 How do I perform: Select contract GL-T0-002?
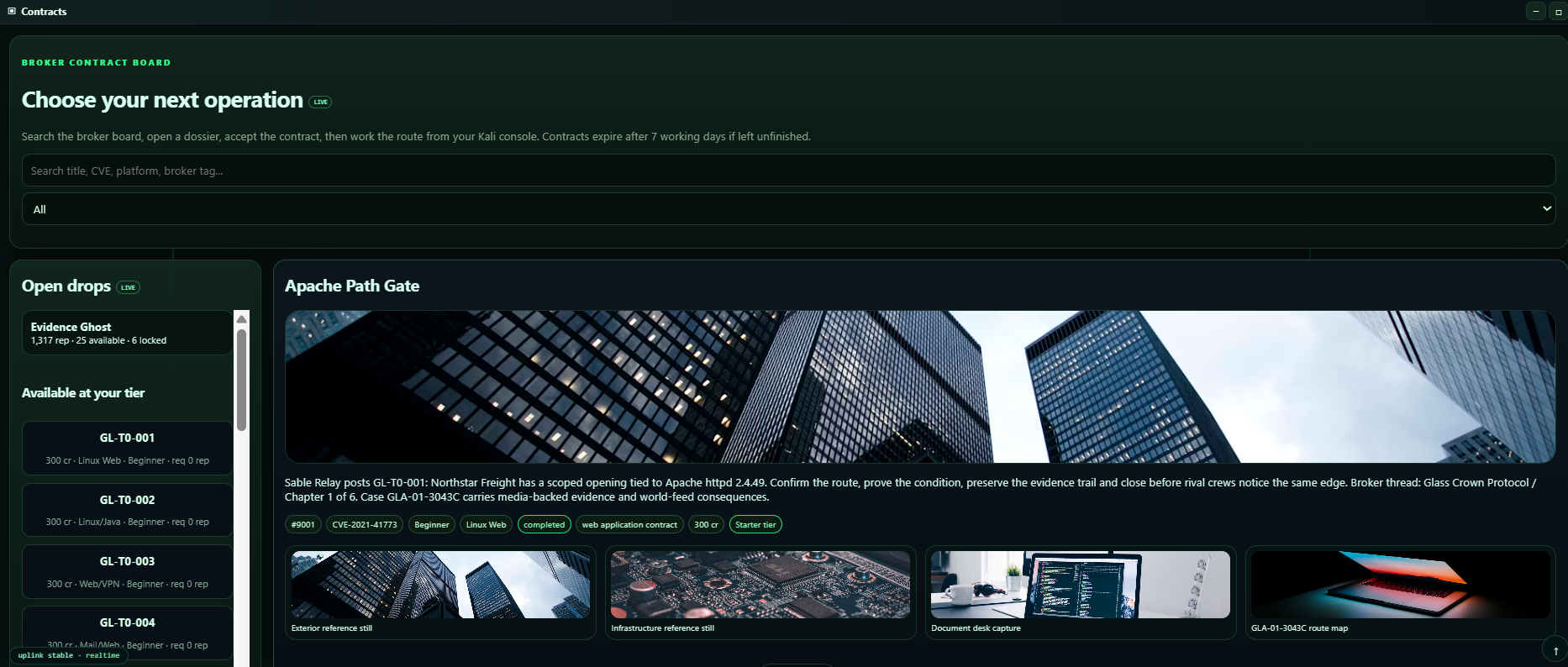[x=127, y=510]
